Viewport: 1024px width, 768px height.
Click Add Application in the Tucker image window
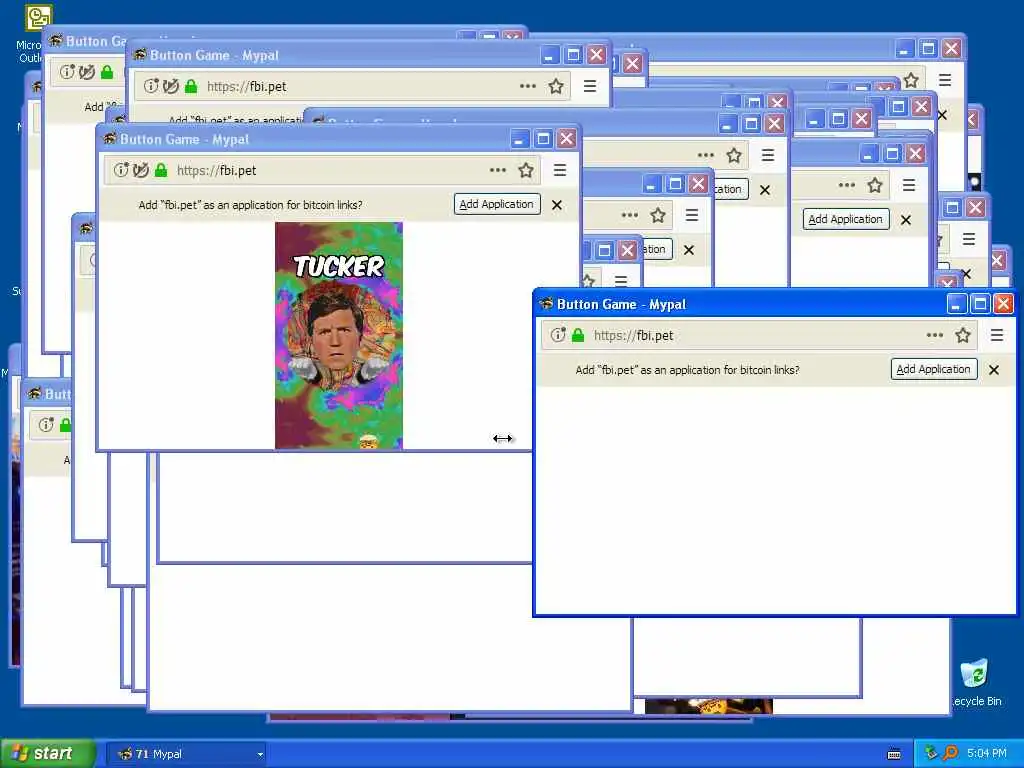click(496, 204)
